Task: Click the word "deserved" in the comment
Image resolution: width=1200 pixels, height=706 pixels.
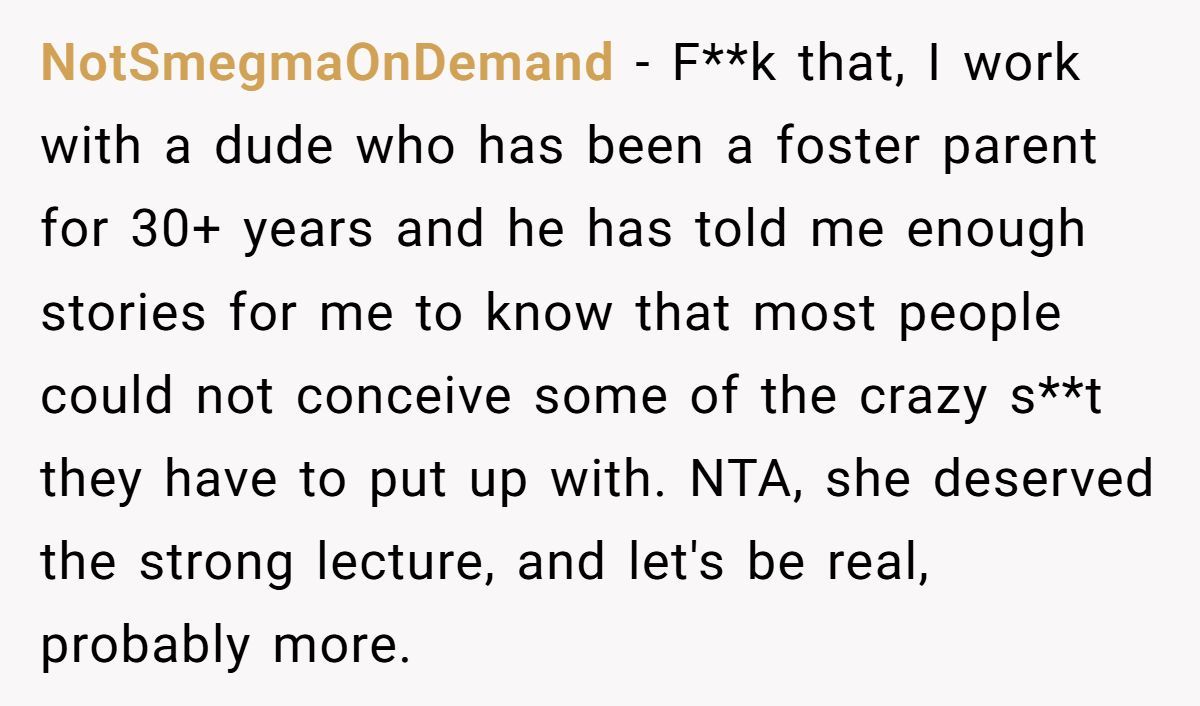Action: [x=1043, y=479]
